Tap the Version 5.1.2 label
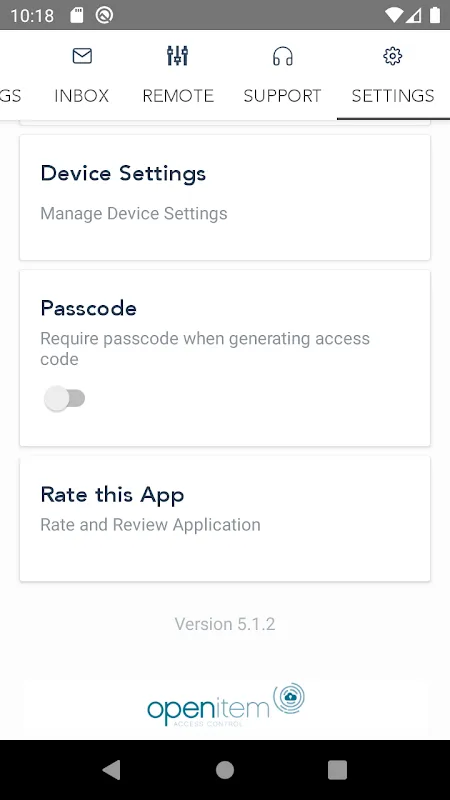The width and height of the screenshot is (450, 800). (225, 624)
